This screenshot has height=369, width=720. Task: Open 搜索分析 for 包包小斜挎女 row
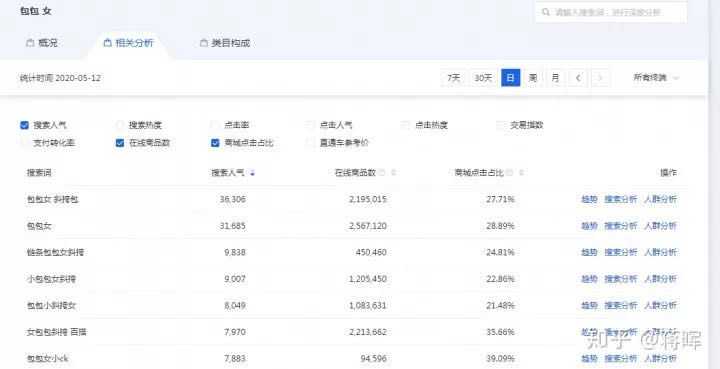click(x=621, y=306)
